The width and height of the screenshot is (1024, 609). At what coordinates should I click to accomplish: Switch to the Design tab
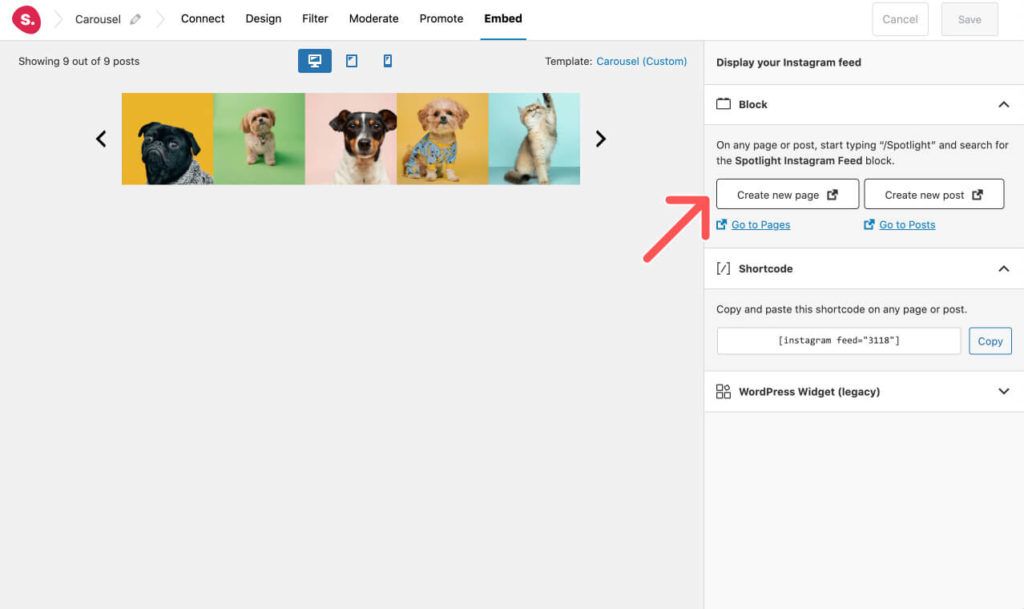tap(263, 18)
